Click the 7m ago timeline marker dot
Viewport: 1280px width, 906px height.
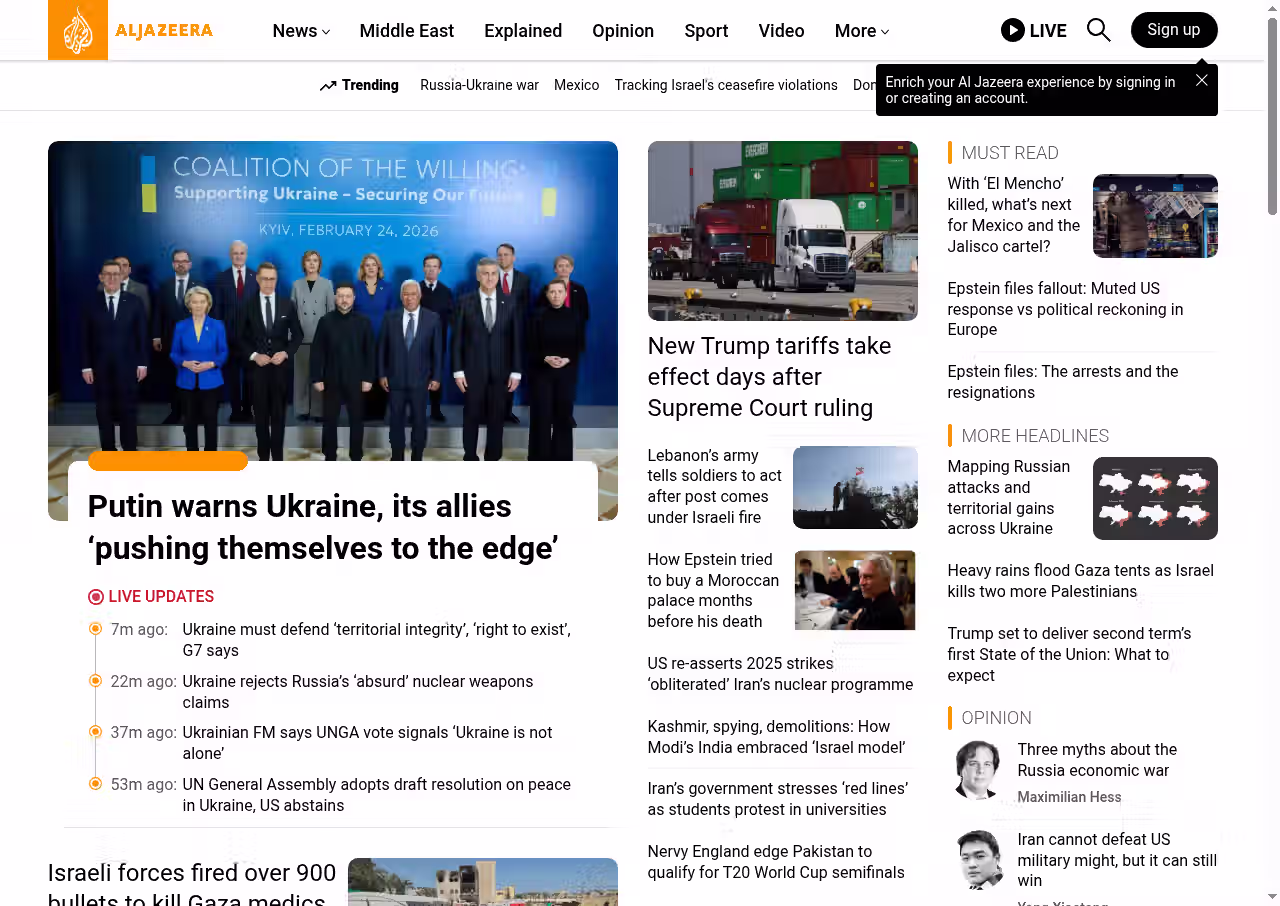96,629
